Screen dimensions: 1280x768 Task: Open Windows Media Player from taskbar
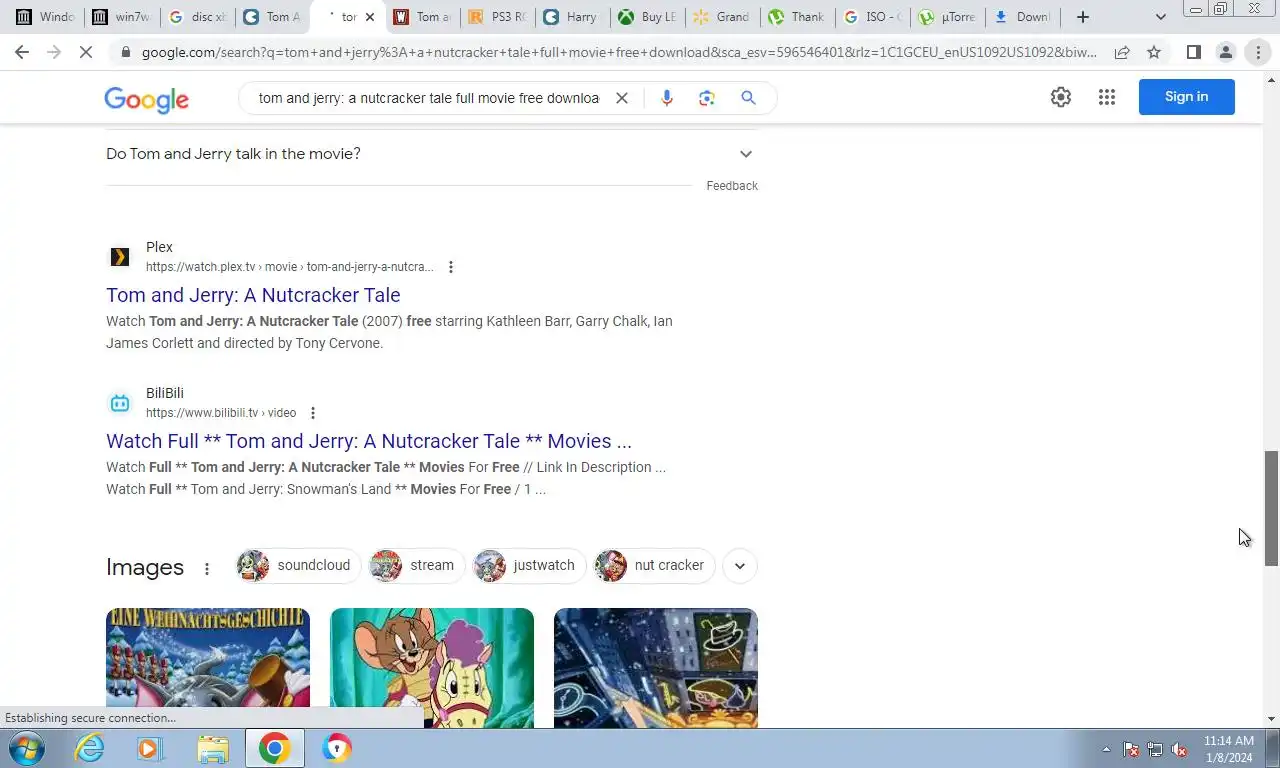[150, 748]
